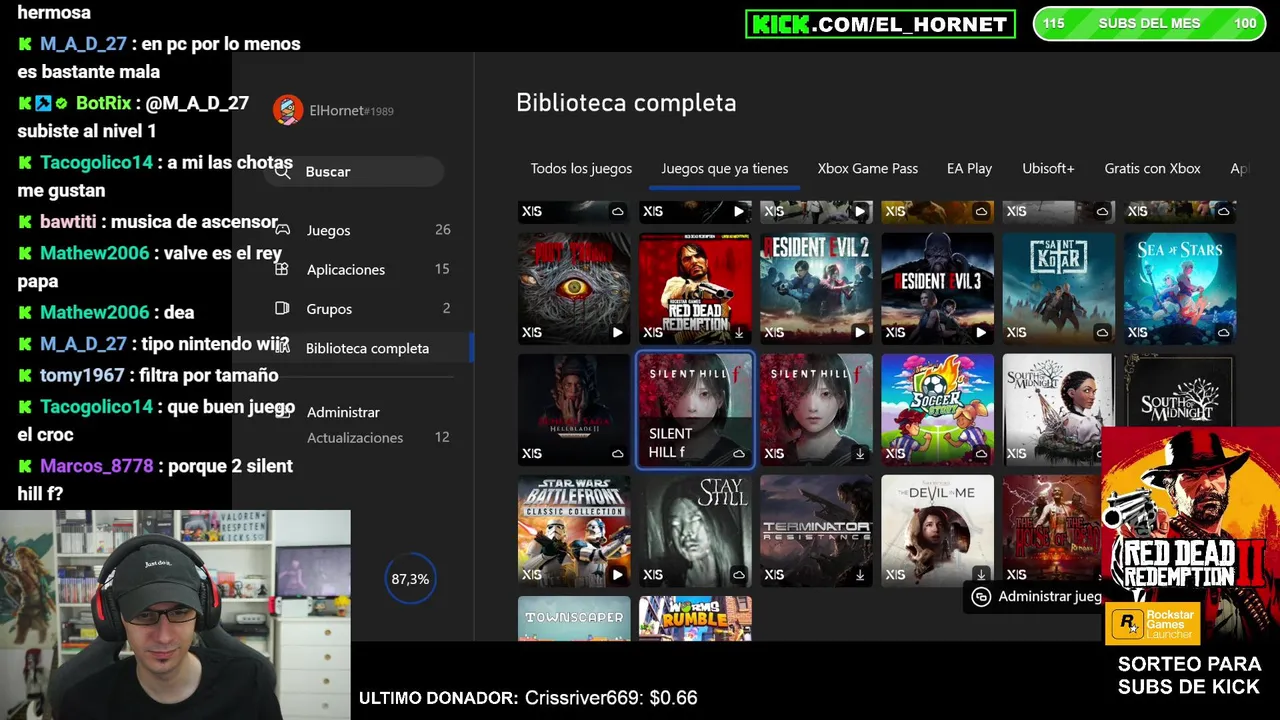
Task: Open the Worms Rumble game tile
Action: pyautogui.click(x=695, y=619)
